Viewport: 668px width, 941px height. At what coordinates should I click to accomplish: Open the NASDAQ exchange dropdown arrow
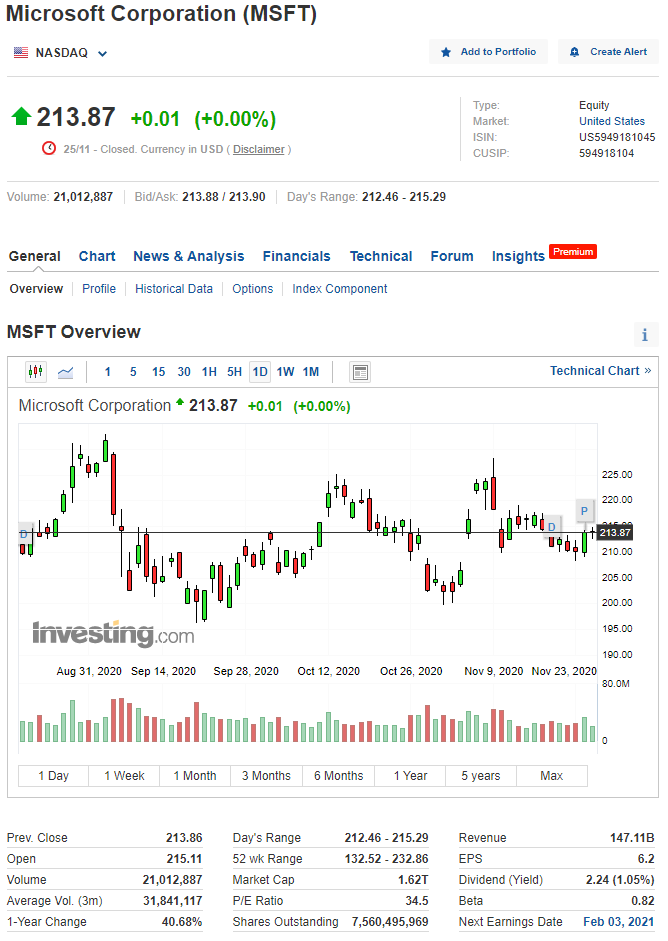point(103,53)
